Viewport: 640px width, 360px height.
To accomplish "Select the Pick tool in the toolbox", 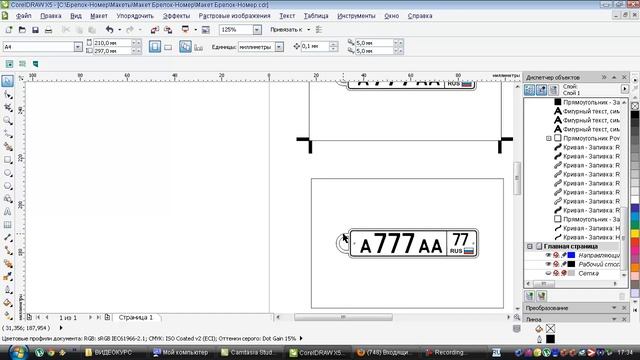I will pyautogui.click(x=7, y=81).
